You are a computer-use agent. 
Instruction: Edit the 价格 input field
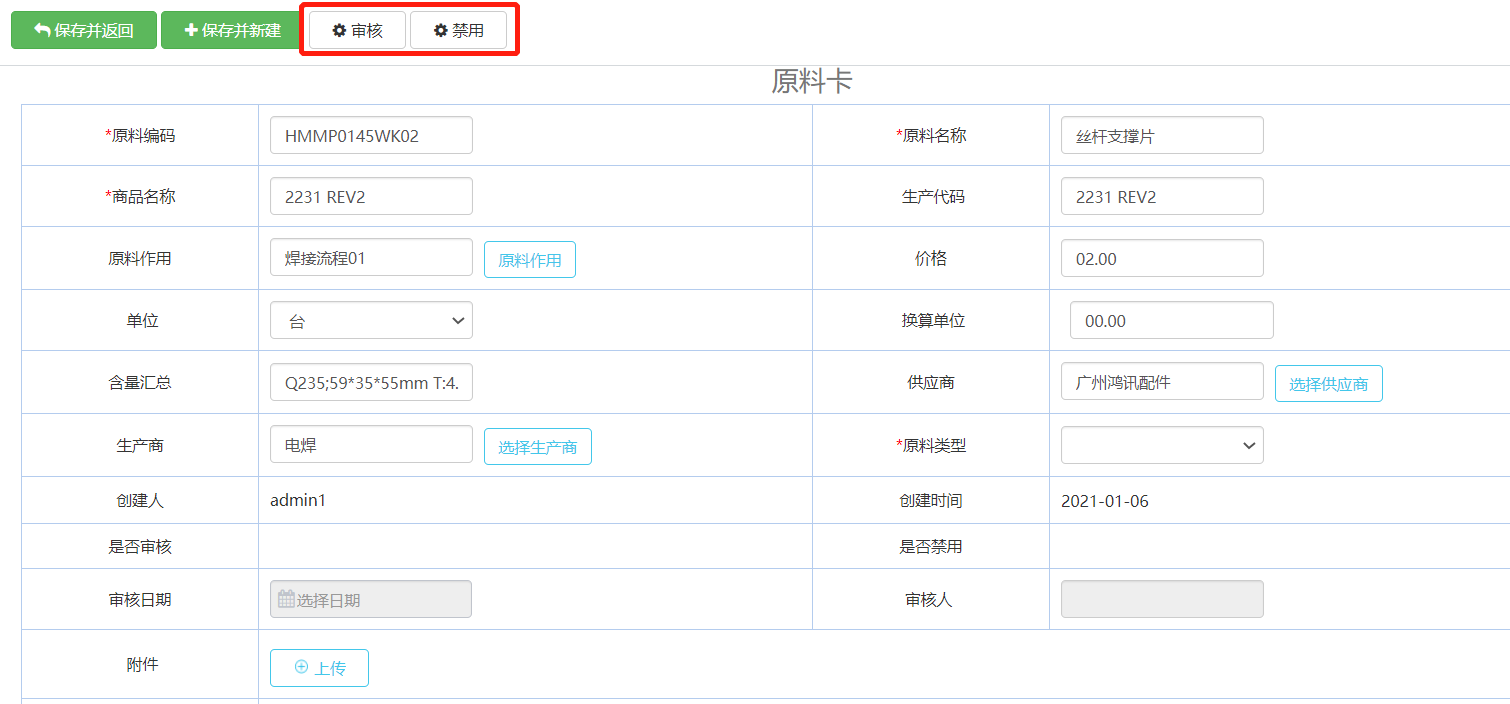1162,259
